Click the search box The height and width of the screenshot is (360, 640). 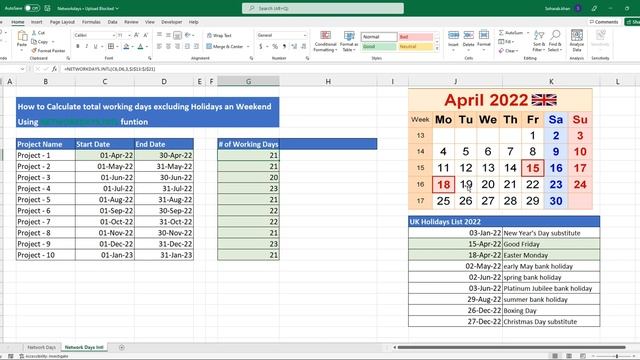(x=323, y=8)
